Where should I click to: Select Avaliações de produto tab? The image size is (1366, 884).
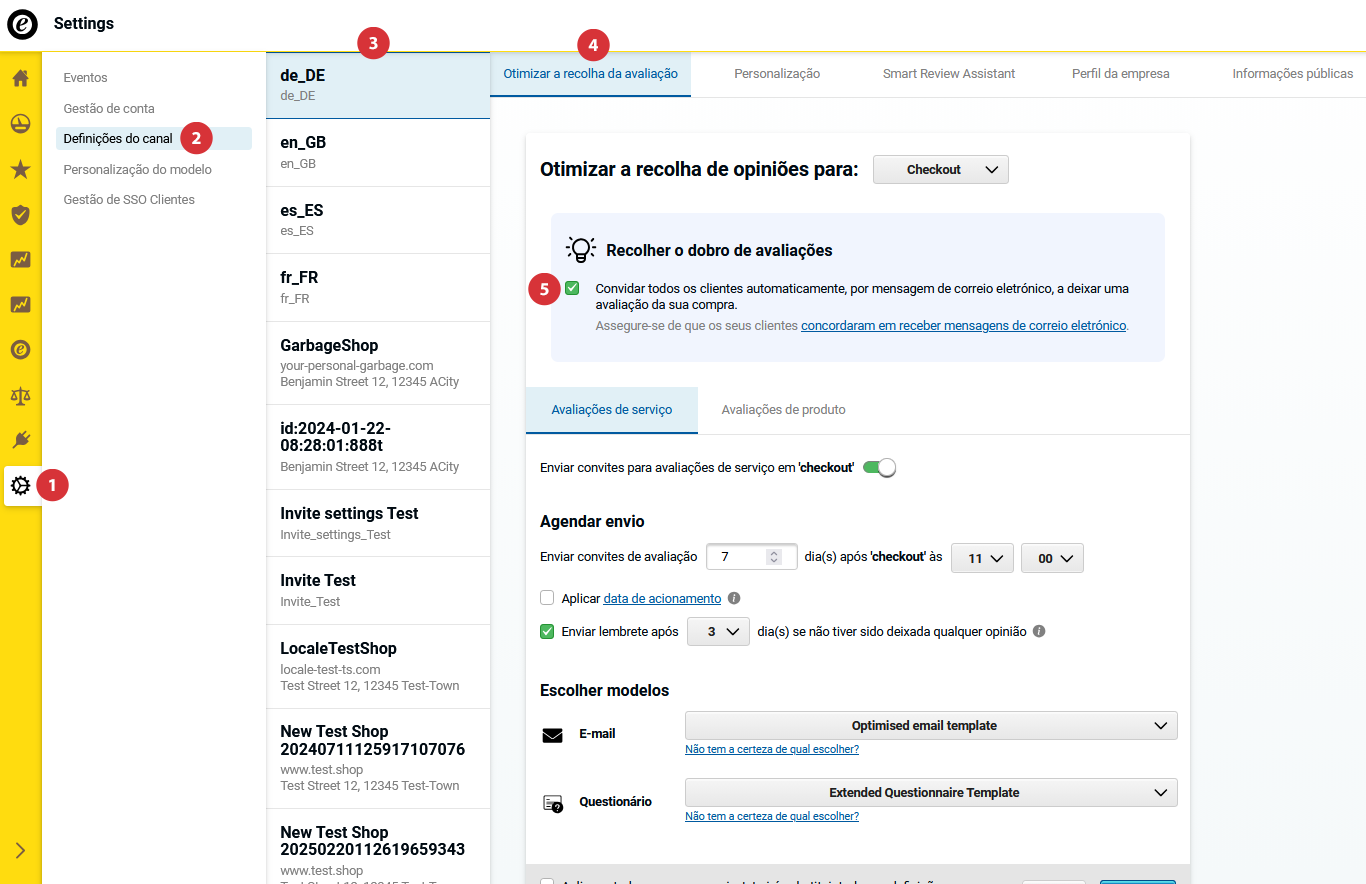(783, 410)
